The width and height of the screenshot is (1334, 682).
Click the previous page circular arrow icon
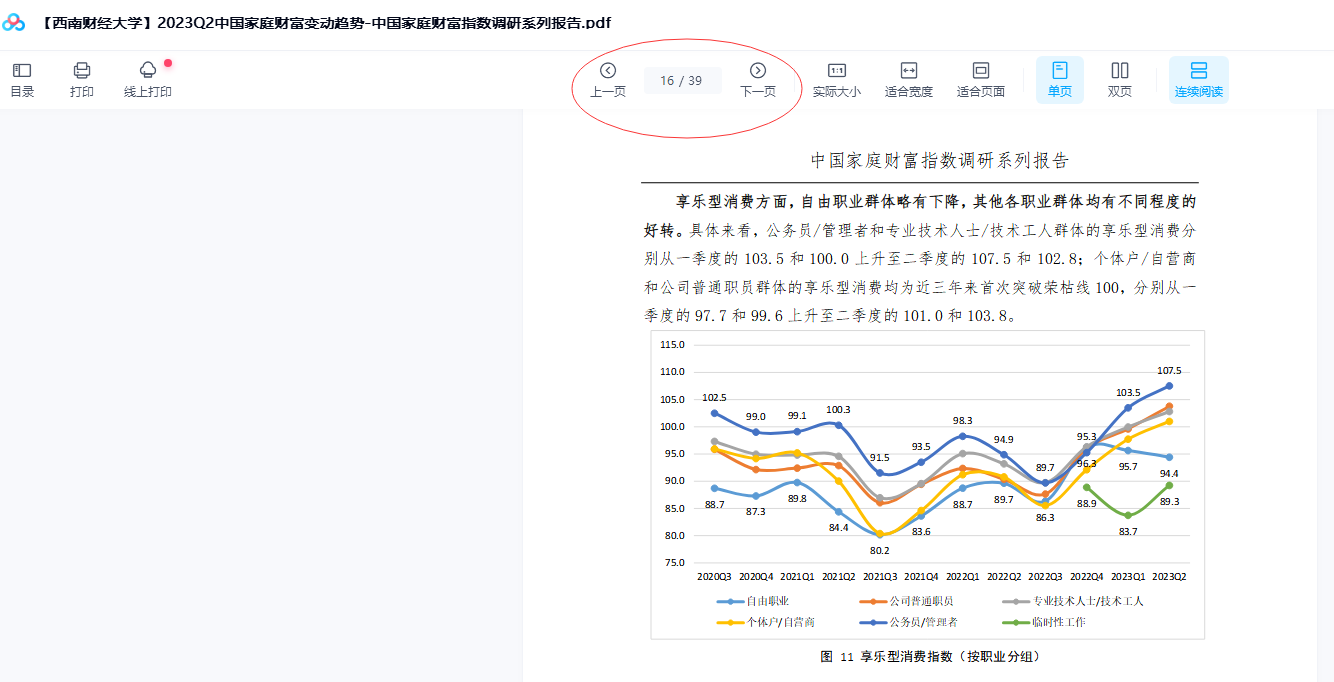pos(608,70)
